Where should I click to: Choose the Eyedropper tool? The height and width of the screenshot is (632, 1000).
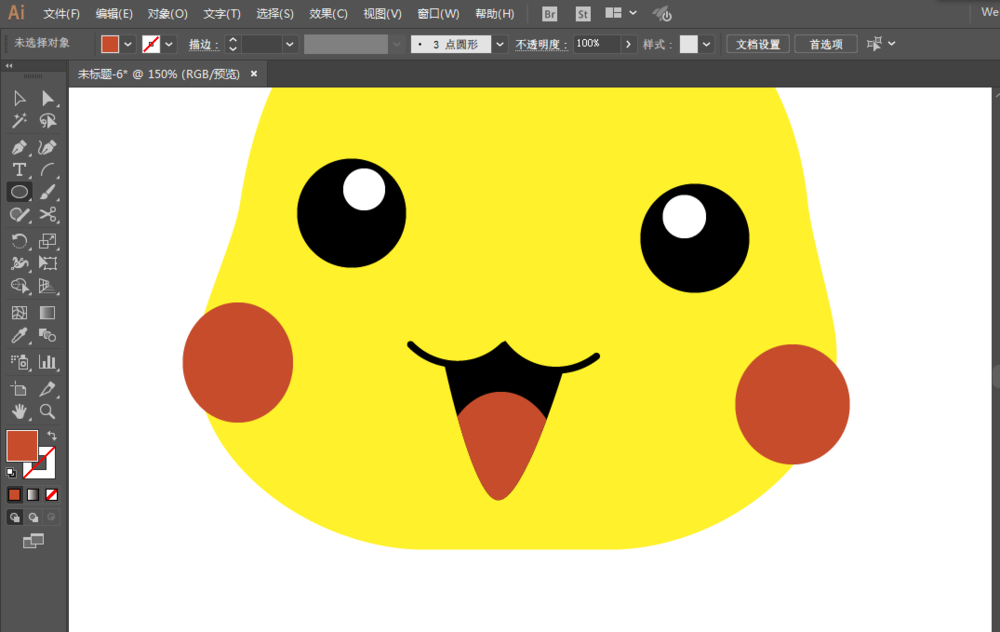point(19,337)
